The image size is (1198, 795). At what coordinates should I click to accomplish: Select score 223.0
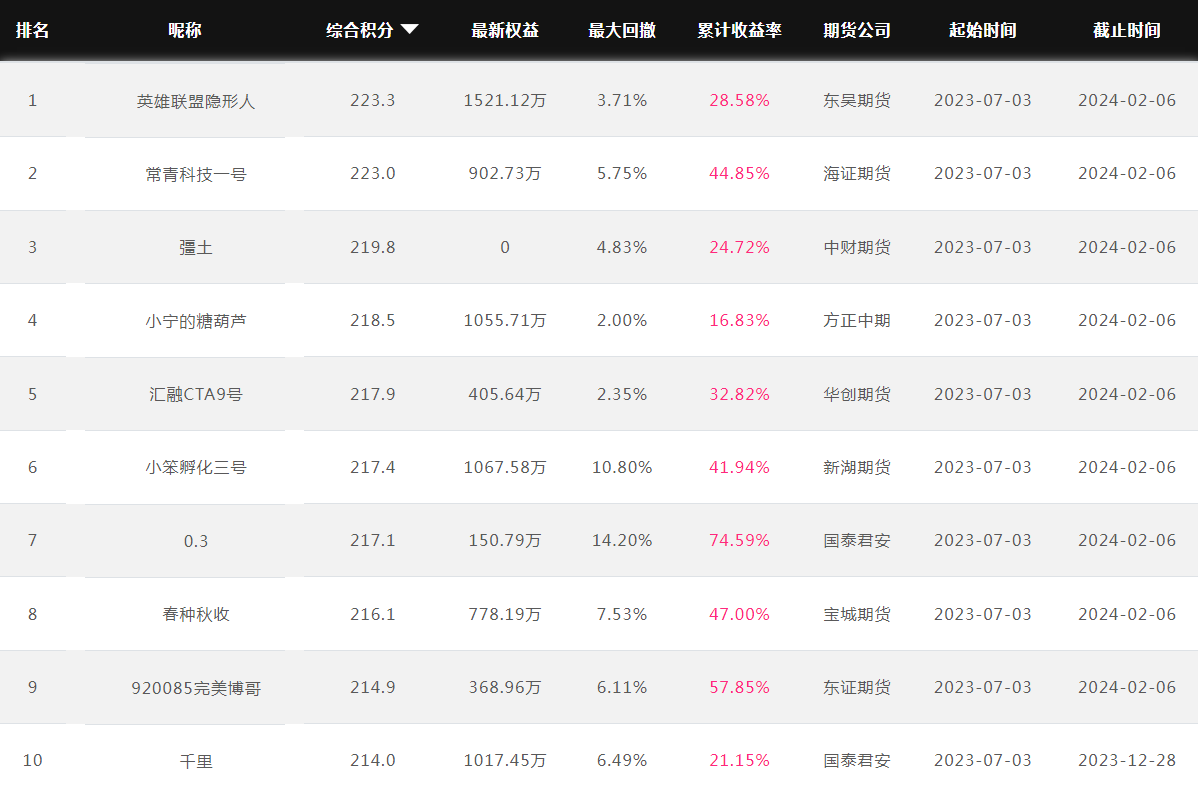click(x=373, y=173)
